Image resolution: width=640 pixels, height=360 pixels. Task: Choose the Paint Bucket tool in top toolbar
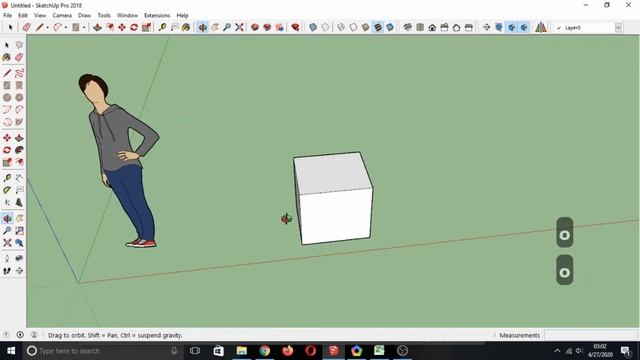pyautogui.click(x=186, y=27)
